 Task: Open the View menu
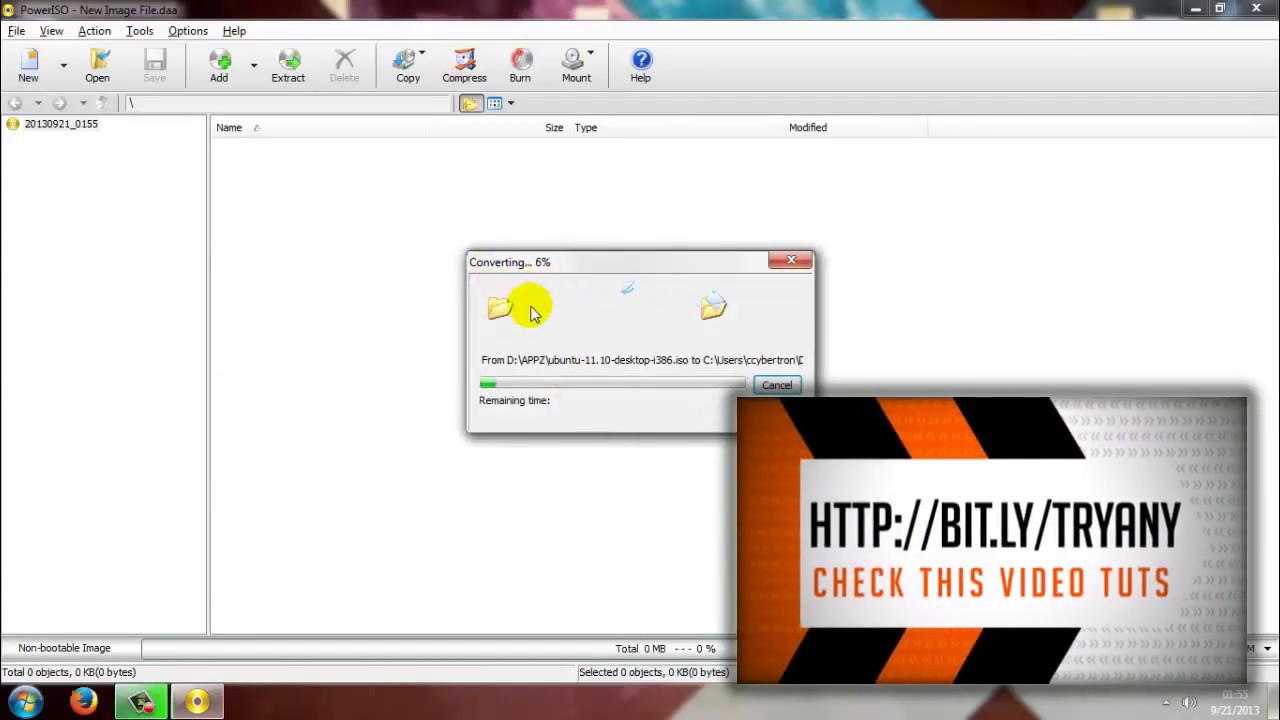[x=51, y=31]
